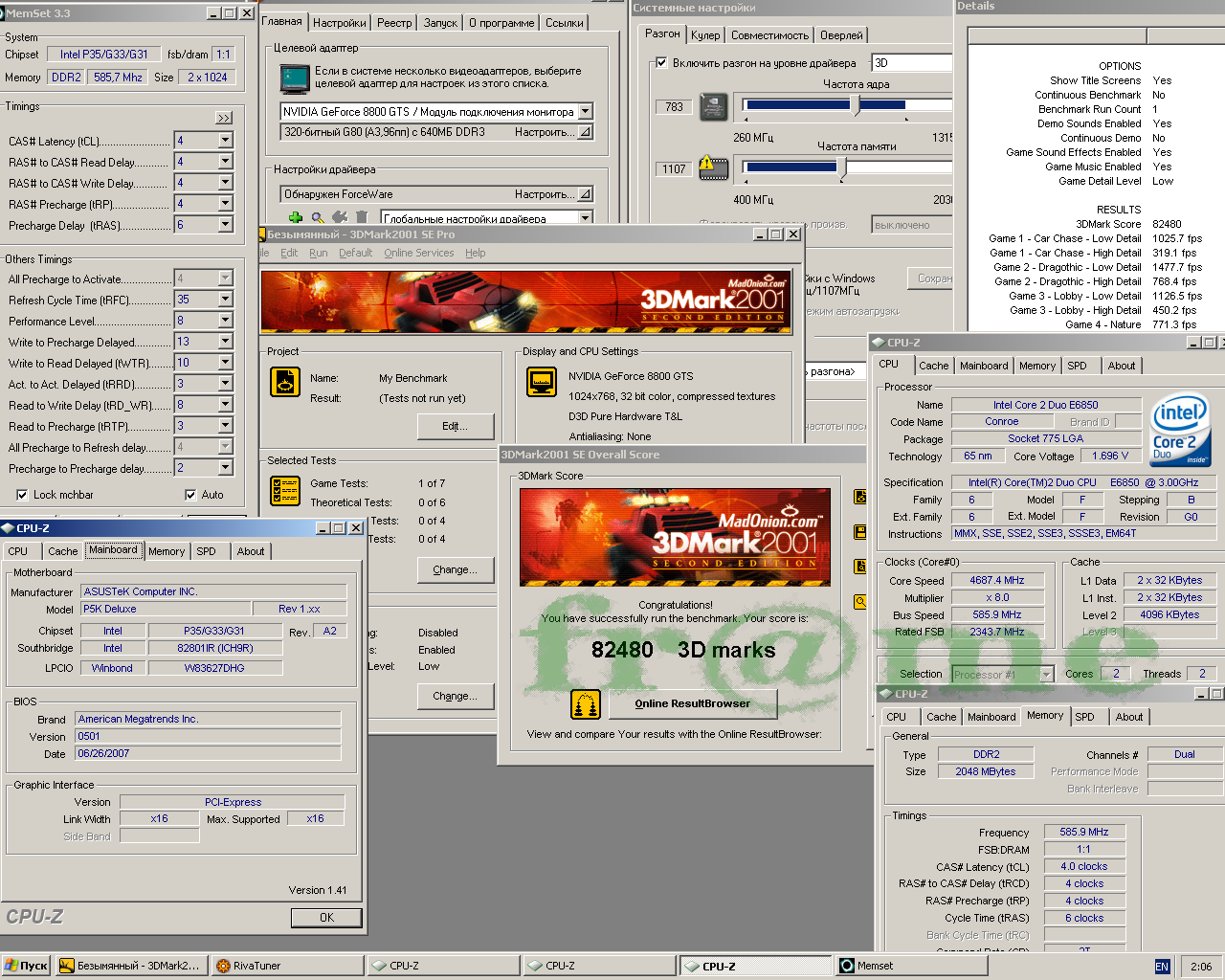The image size is (1225, 980).
Task: Click the floppy disk icon beside the score dialog
Action: tap(860, 532)
